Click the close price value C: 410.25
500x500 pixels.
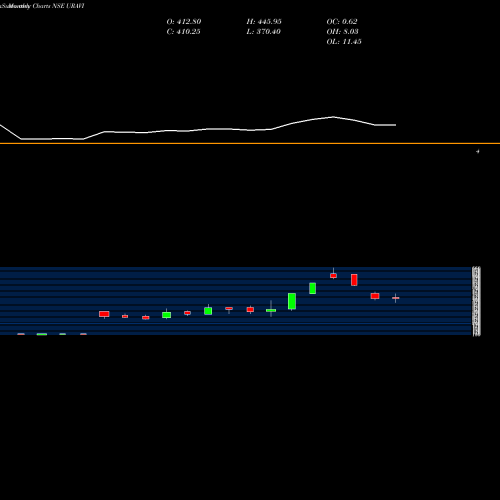tap(183, 31)
